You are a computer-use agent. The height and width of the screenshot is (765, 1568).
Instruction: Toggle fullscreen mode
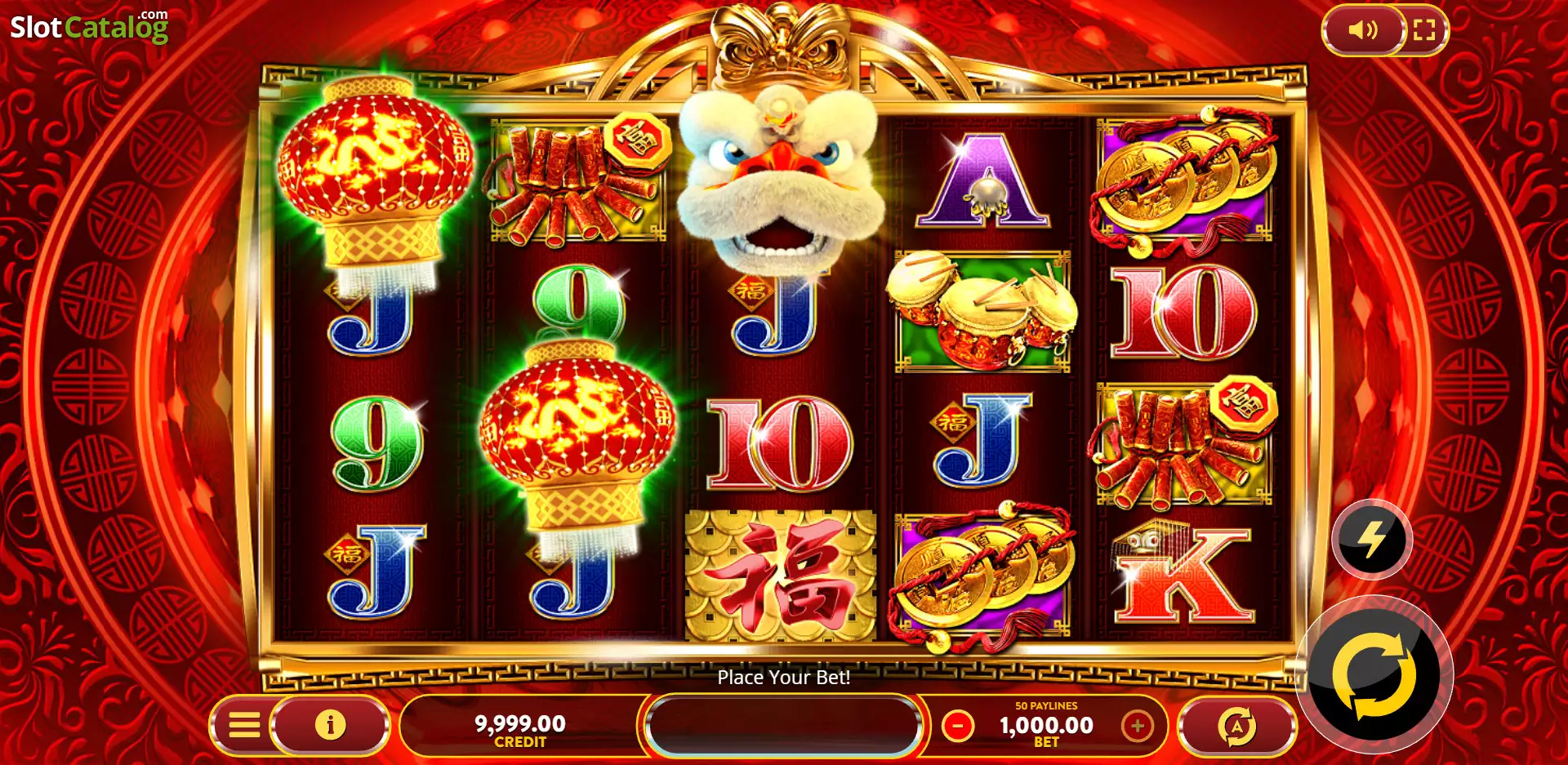click(x=1424, y=30)
